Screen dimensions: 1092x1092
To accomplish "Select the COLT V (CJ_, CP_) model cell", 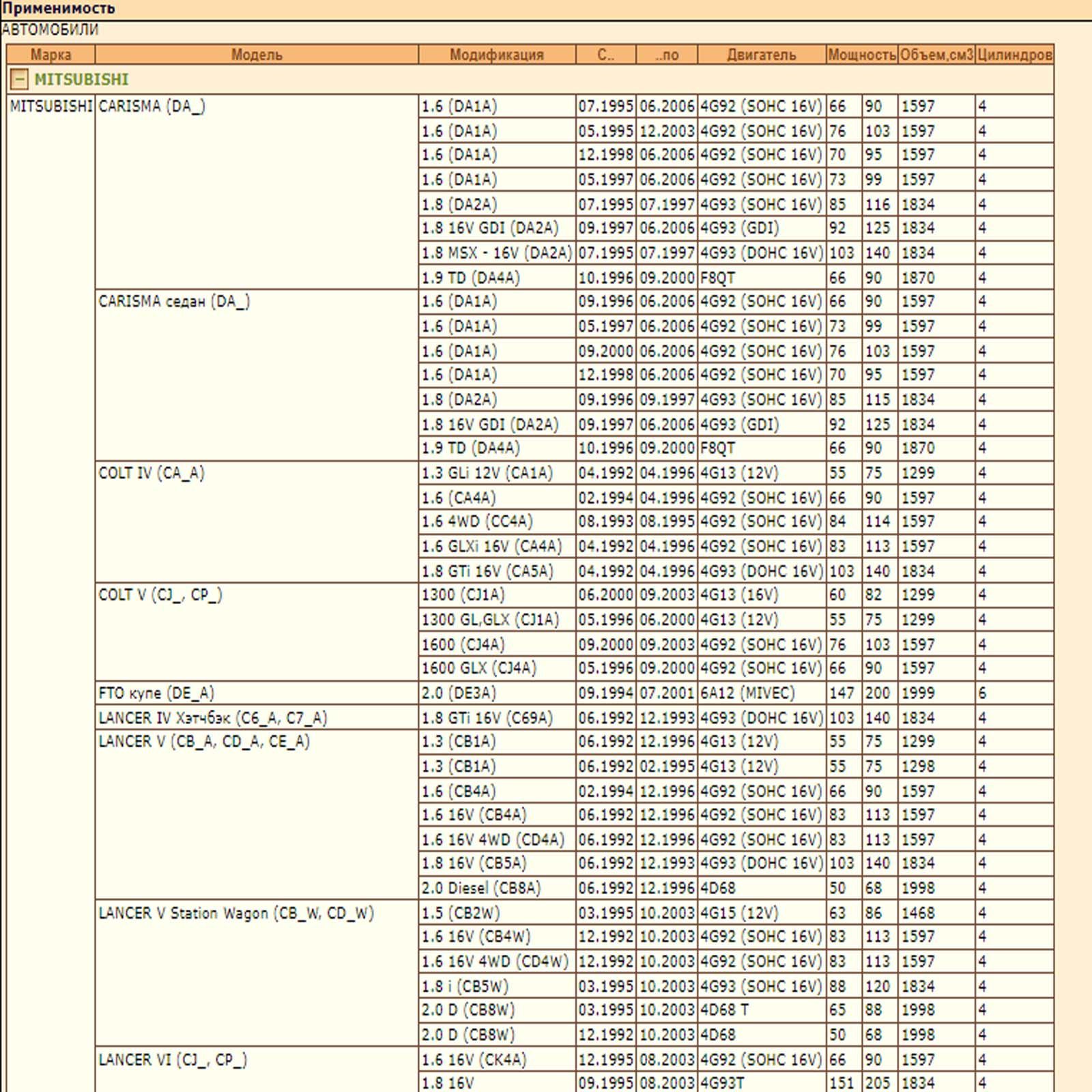I will pyautogui.click(x=257, y=631).
